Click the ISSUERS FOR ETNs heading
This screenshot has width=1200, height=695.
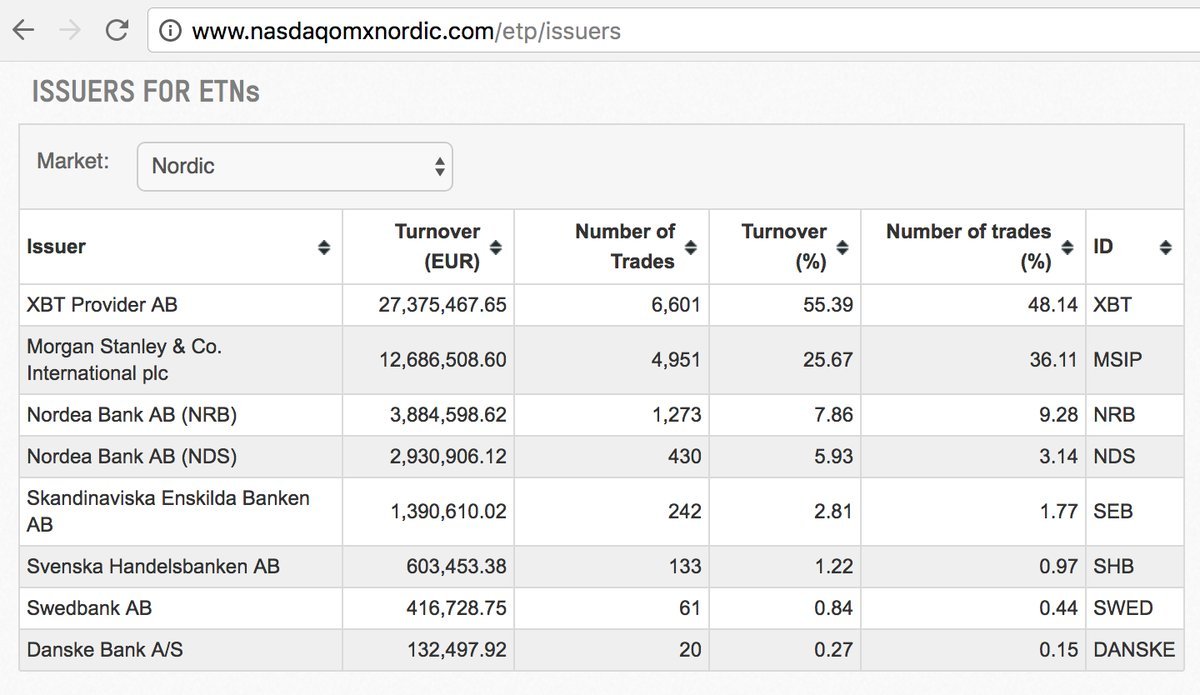pos(146,92)
